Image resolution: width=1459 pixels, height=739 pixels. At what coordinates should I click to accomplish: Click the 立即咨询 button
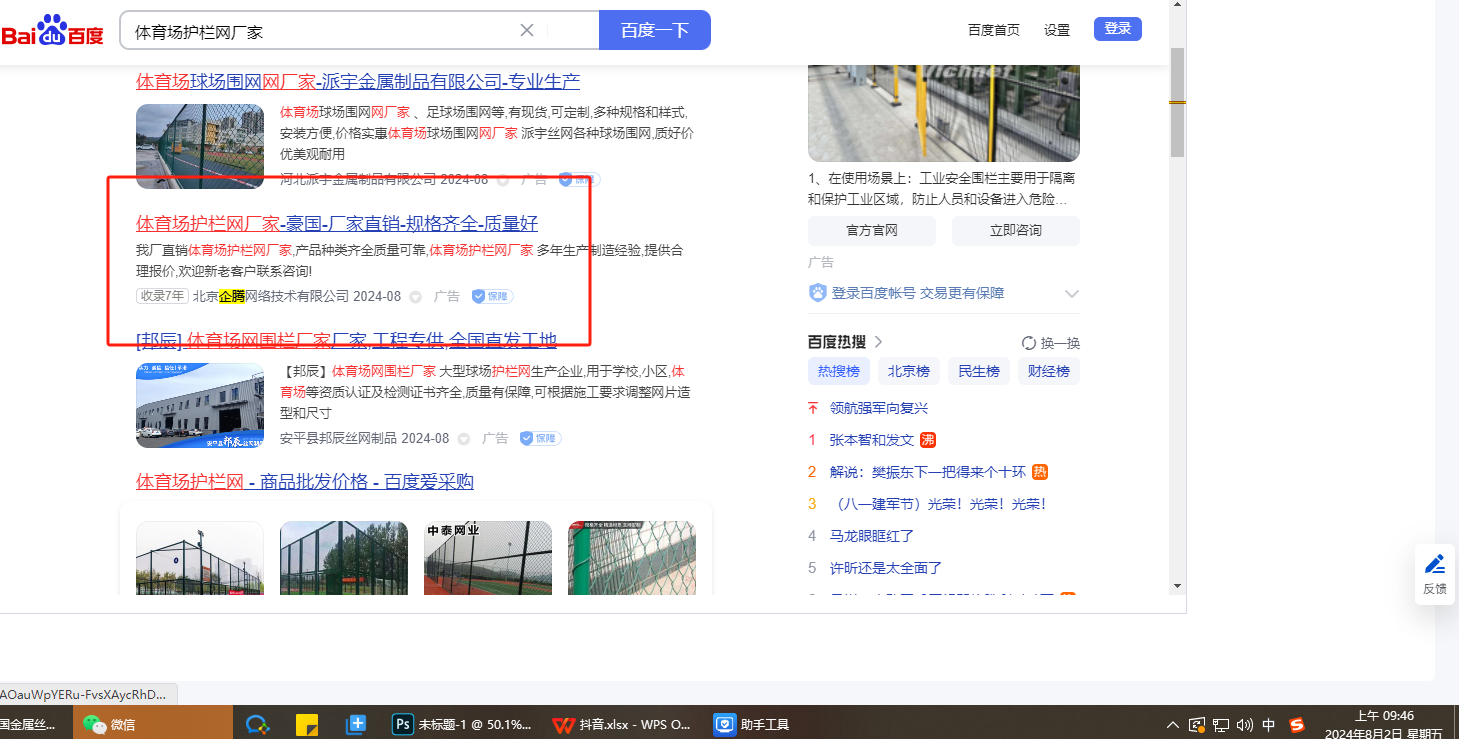pos(1016,230)
